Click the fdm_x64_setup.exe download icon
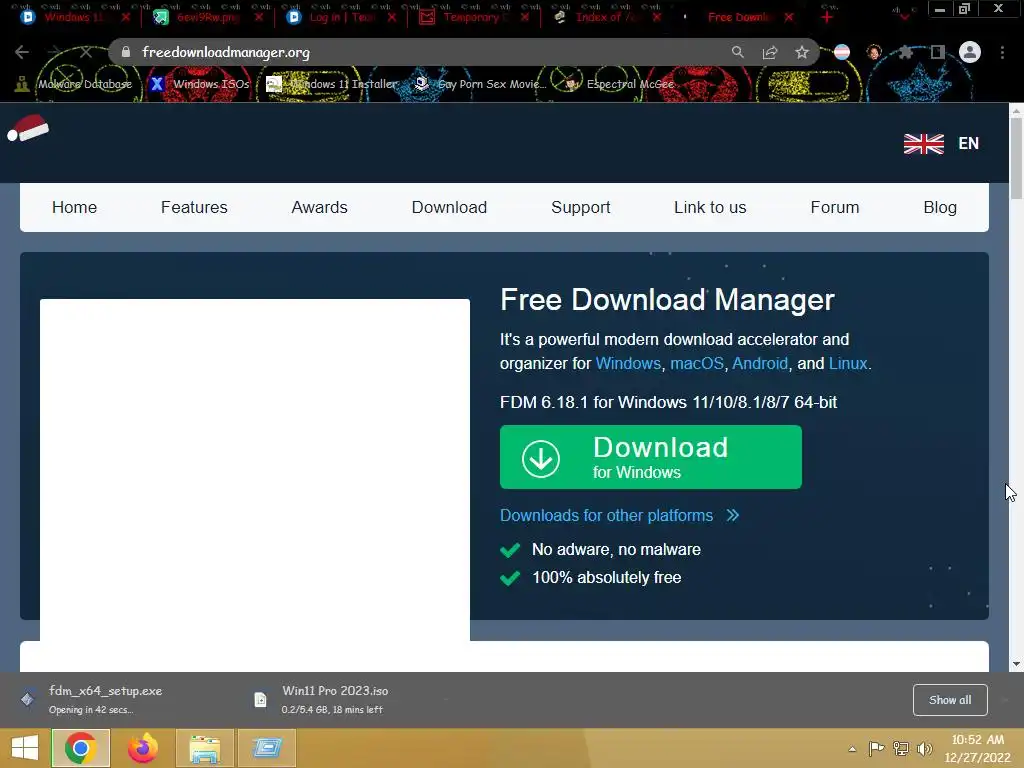The height and width of the screenshot is (768, 1024). coord(27,699)
